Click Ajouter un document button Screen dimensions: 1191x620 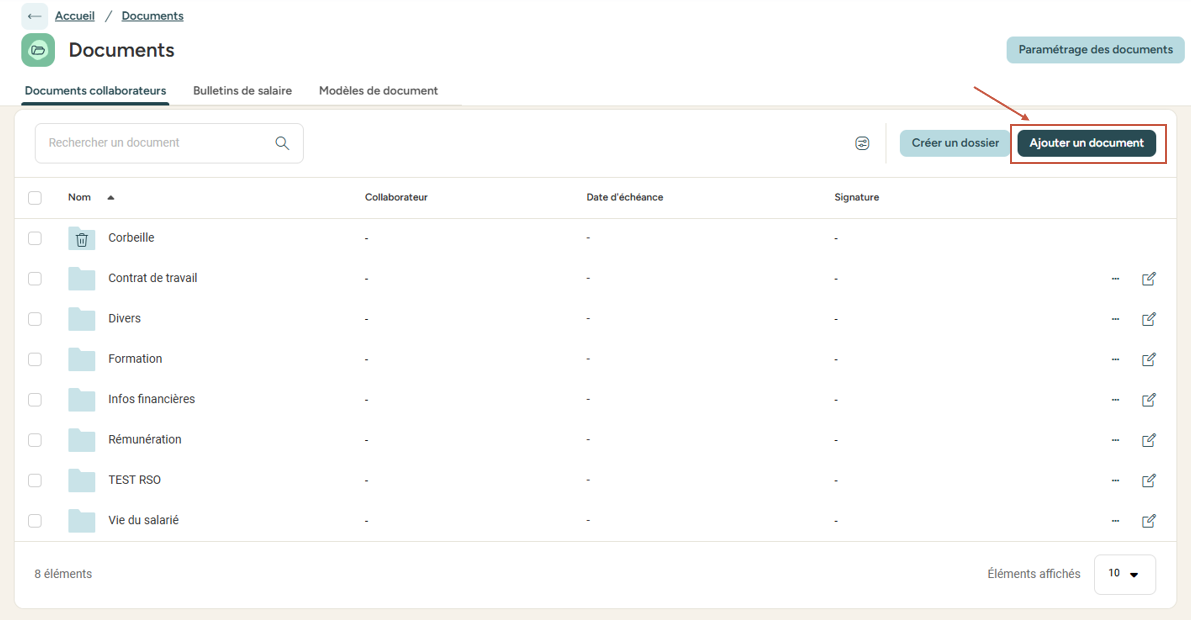pos(1086,143)
